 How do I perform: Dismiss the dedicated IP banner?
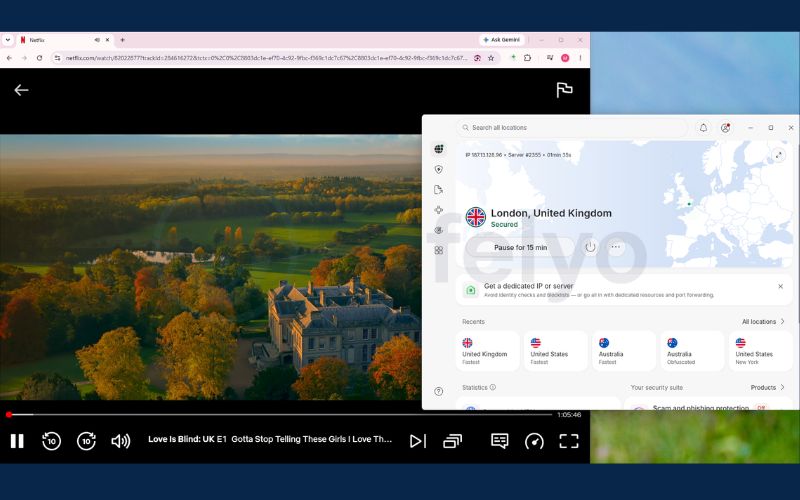[x=780, y=287]
